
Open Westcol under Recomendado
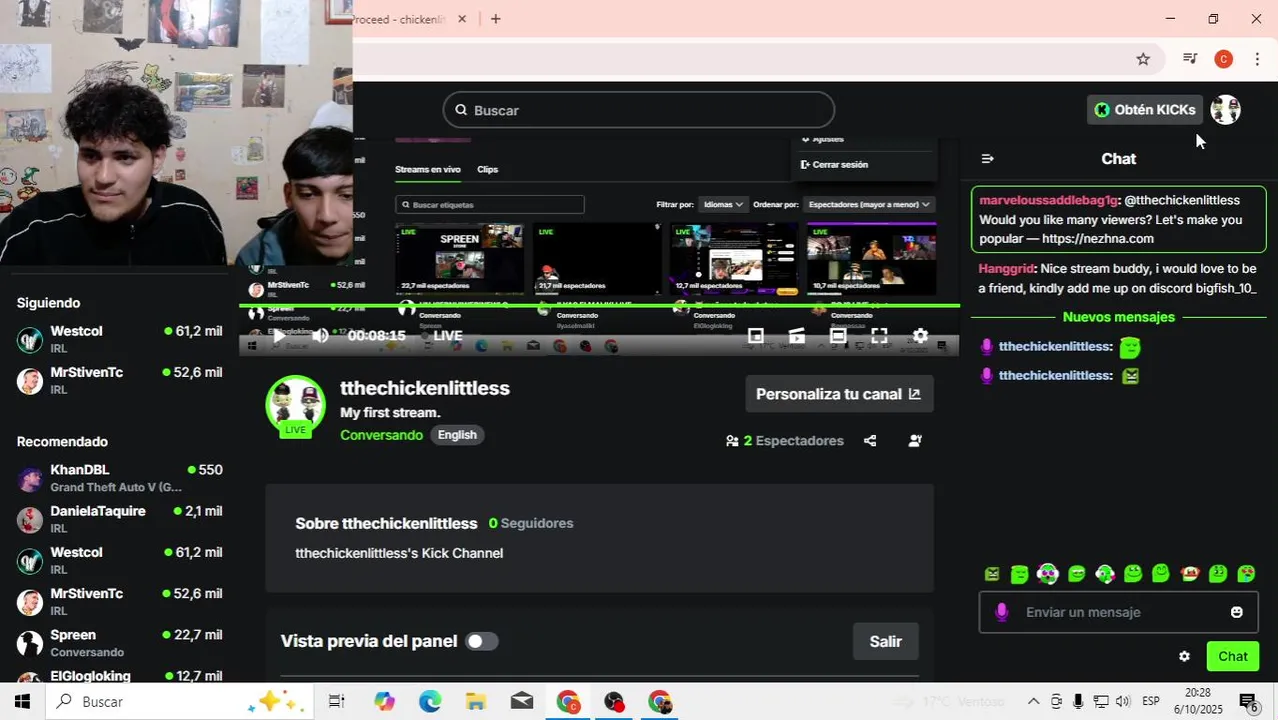[x=119, y=561]
